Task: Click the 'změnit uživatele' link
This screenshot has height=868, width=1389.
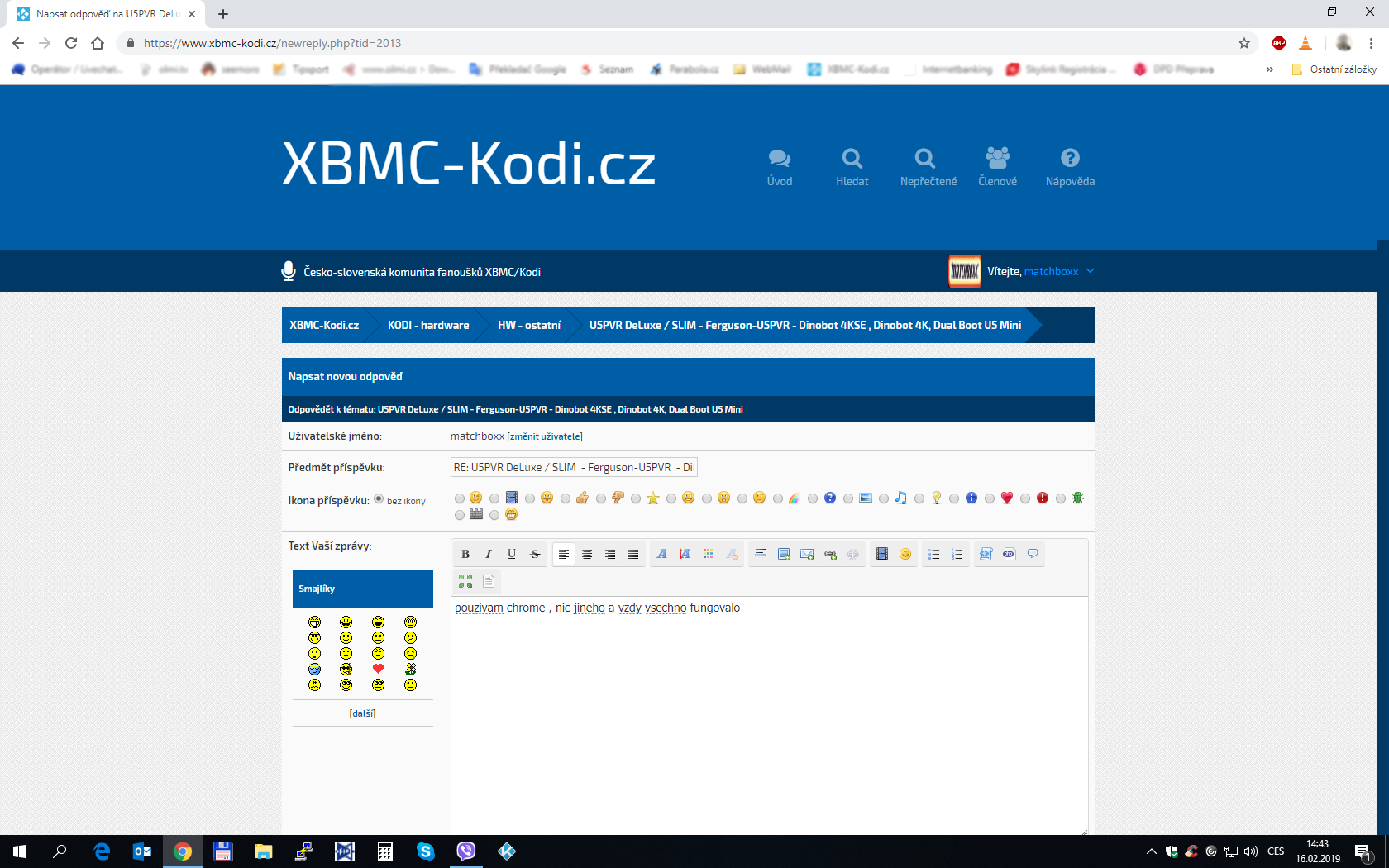Action: tap(545, 436)
